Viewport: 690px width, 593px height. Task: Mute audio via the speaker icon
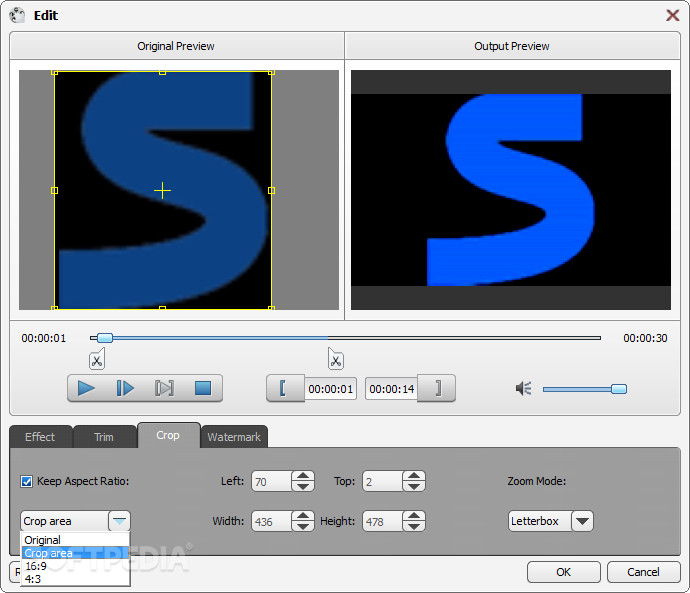(x=523, y=388)
